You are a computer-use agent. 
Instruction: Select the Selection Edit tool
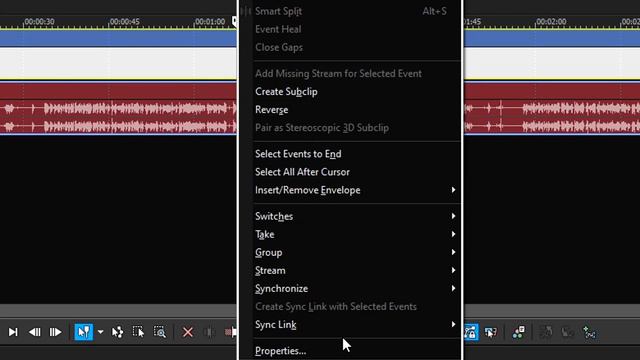coord(138,332)
